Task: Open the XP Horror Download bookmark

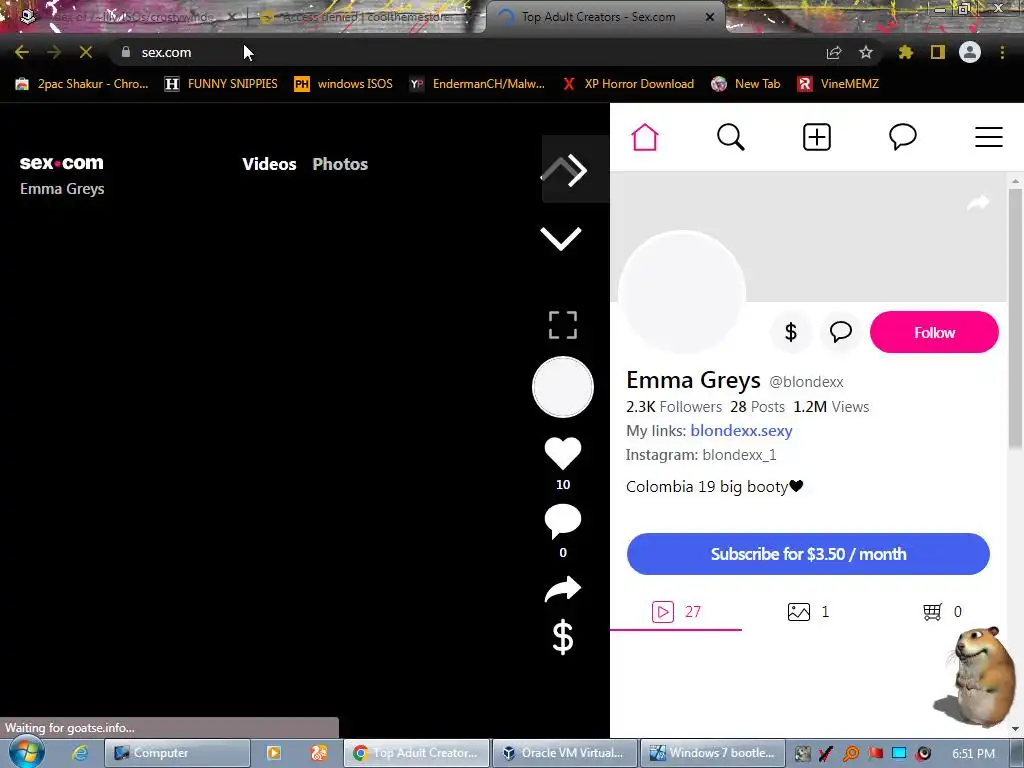Action: 628,84
